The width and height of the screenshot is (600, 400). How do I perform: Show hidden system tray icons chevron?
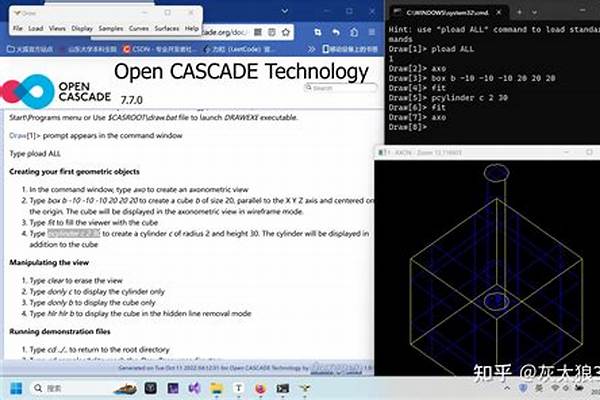tap(507, 389)
